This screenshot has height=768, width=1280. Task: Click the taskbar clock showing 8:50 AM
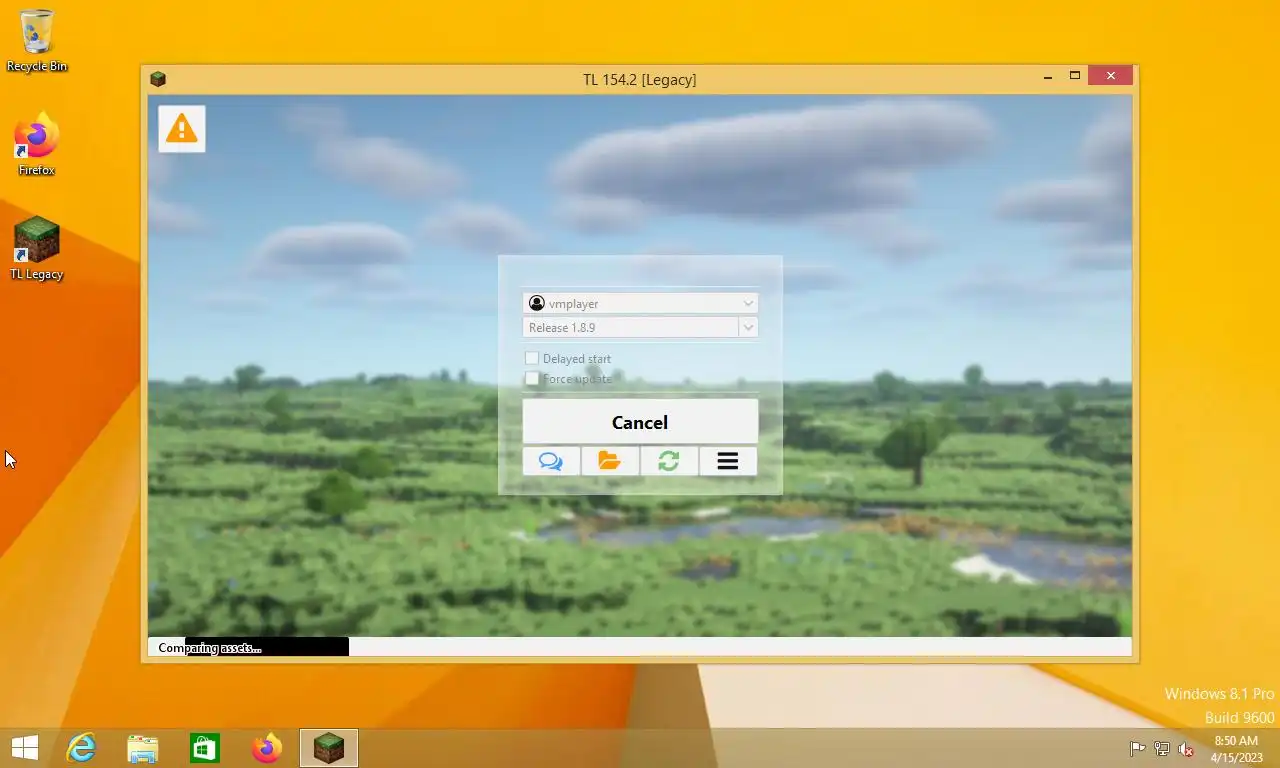tap(1236, 749)
